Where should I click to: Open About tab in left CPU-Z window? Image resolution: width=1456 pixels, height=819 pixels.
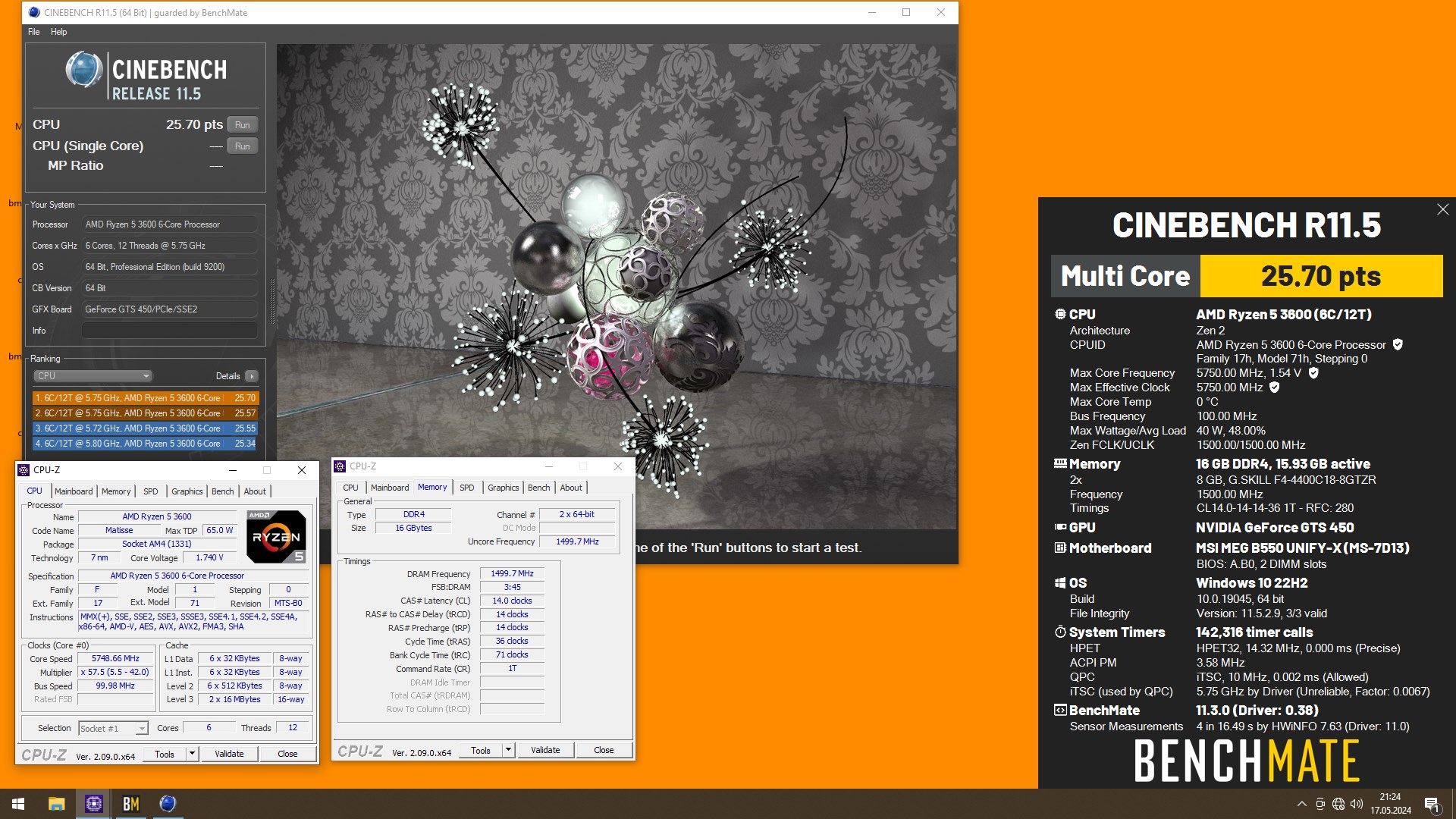tap(255, 491)
